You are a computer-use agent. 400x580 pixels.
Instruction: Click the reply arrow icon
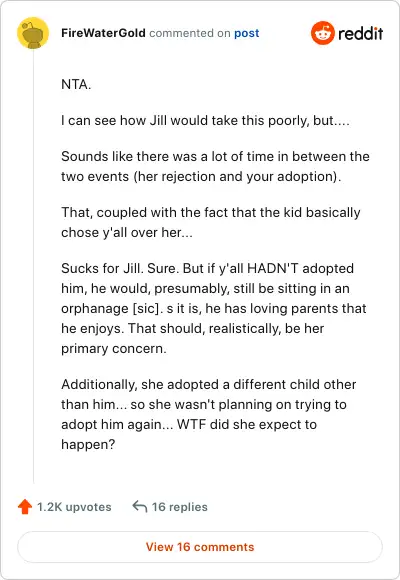[140, 506]
